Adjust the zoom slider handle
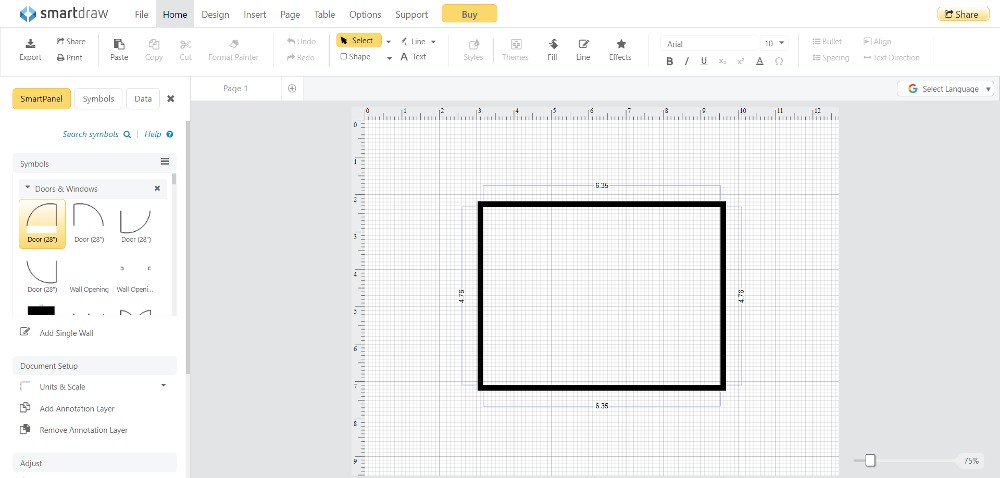The height and width of the screenshot is (478, 1000). point(870,460)
